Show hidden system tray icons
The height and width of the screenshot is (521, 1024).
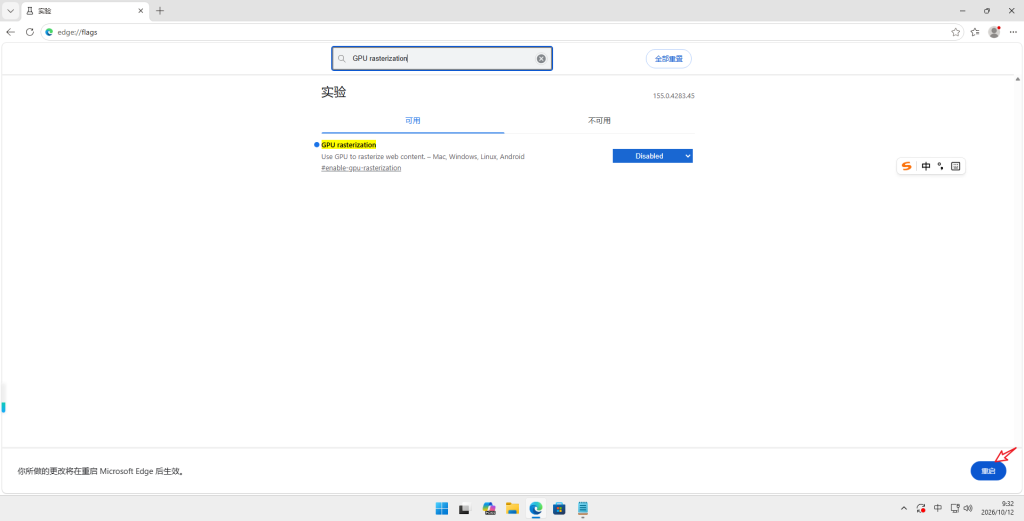(x=904, y=508)
